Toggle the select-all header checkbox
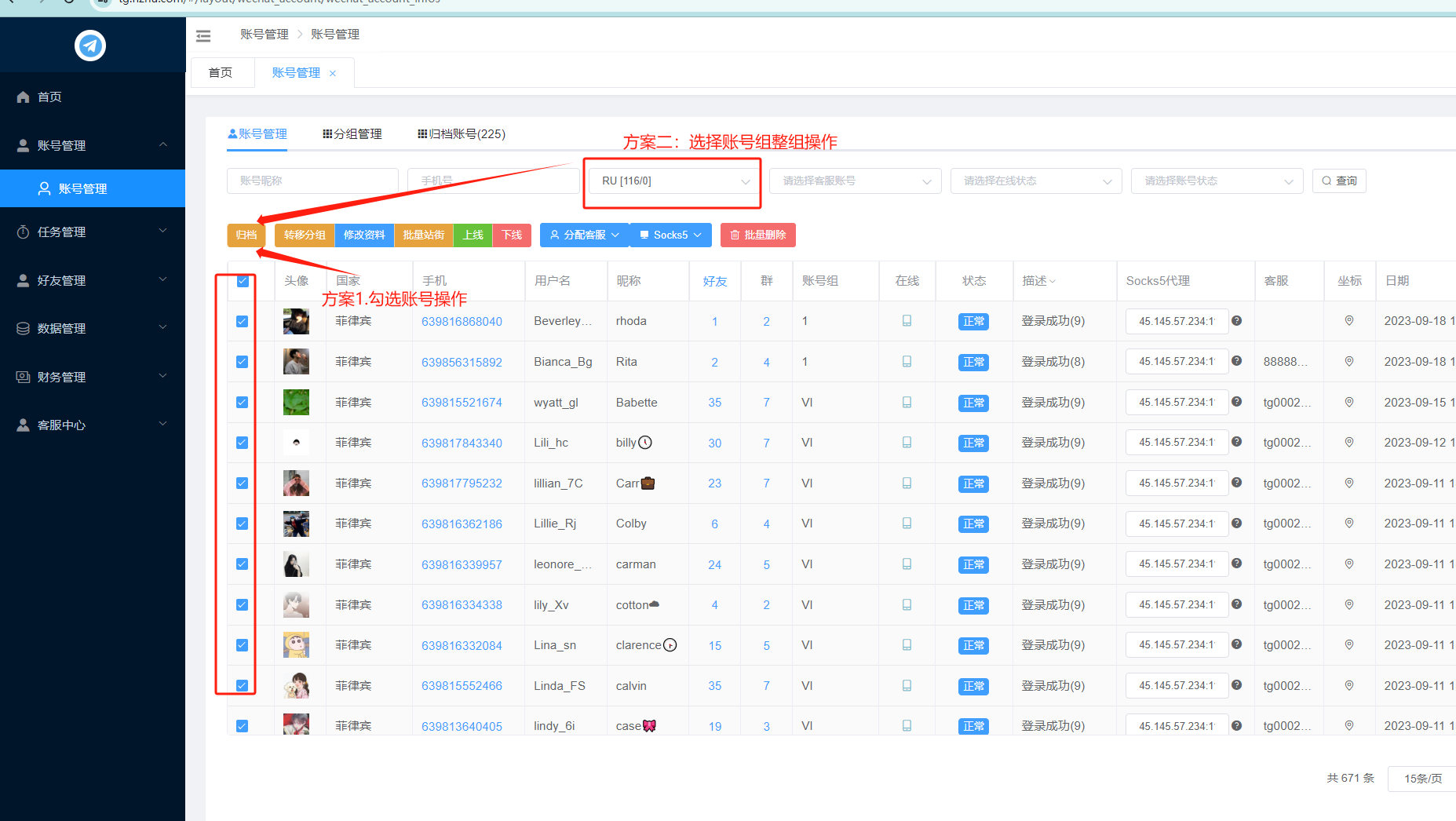The height and width of the screenshot is (821, 1456). (x=243, y=281)
